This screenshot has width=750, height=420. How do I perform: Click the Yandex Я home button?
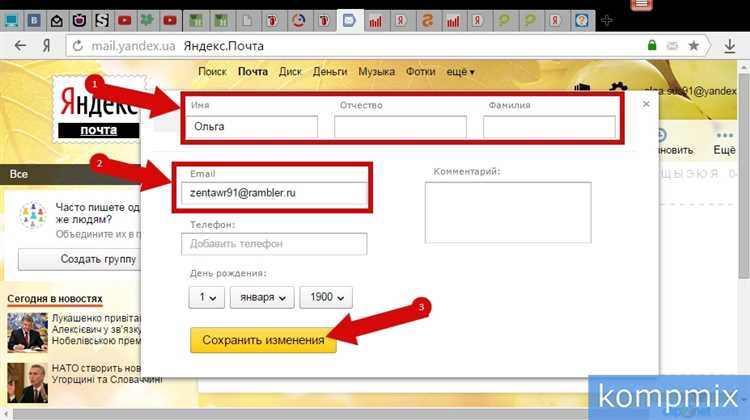pos(46,46)
